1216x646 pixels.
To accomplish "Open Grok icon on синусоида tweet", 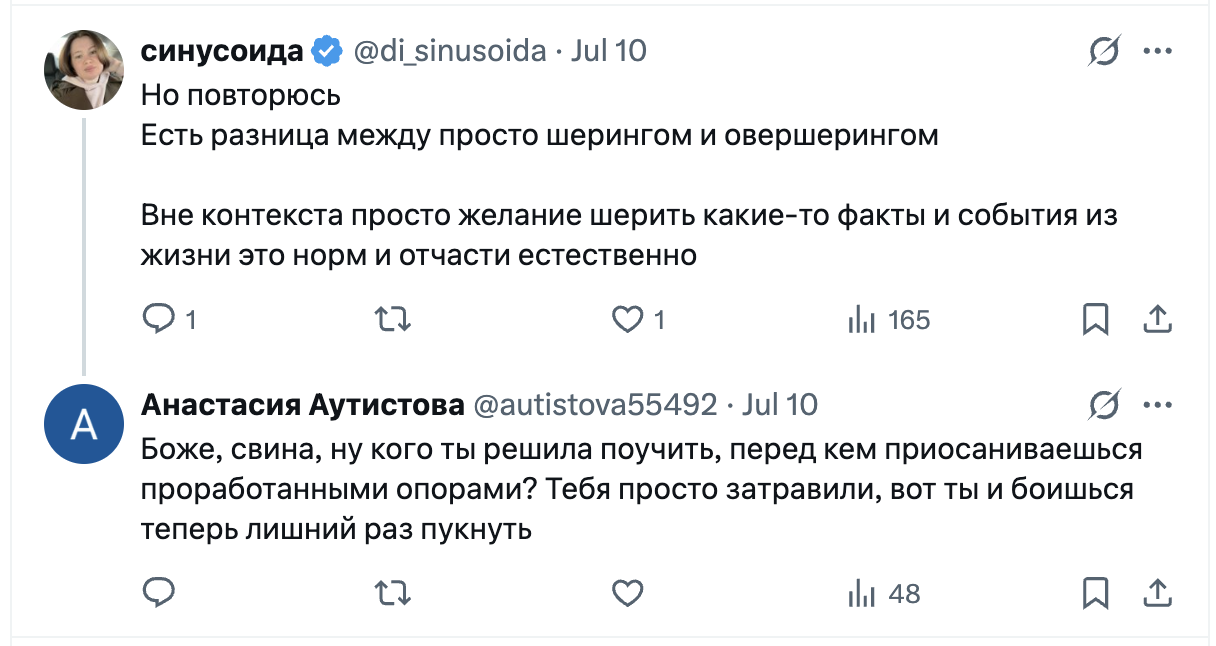I will pyautogui.click(x=1105, y=51).
